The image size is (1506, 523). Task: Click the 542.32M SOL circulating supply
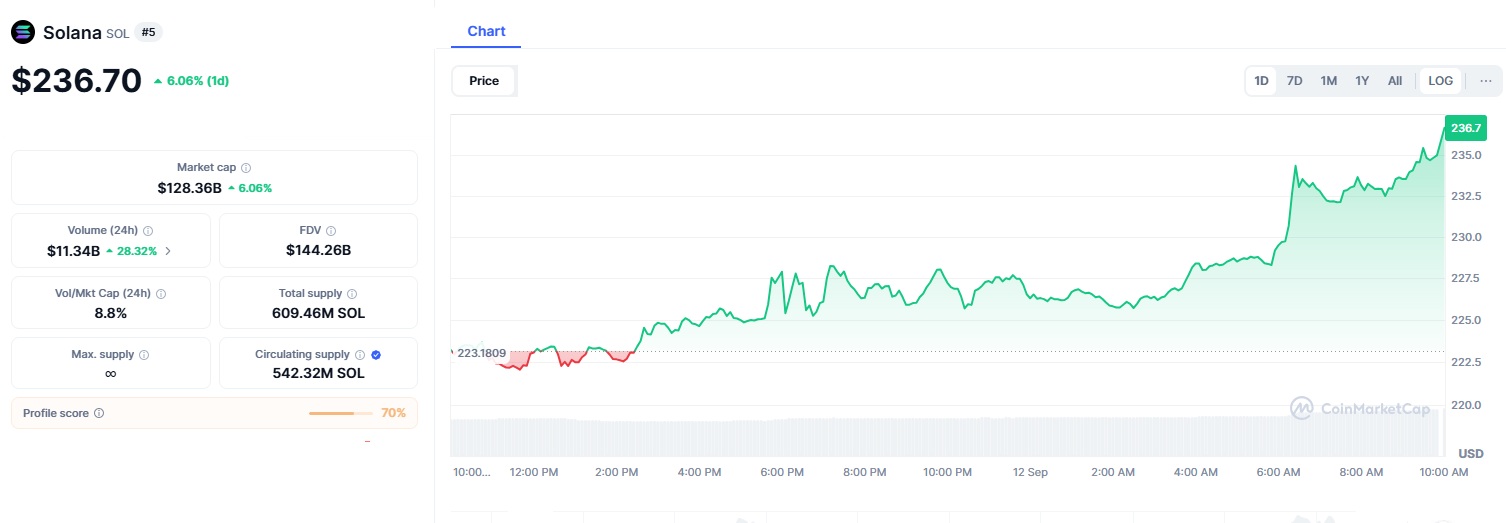point(318,373)
